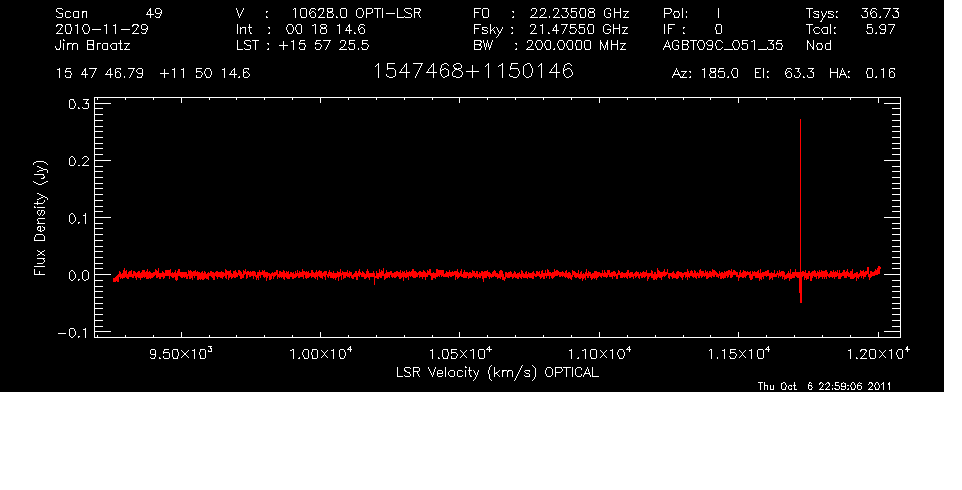Image resolution: width=962 pixels, height=490 pixels.
Task: Click the timestamp Thu Oct 6 22:59:06 2011
Action: (825, 386)
